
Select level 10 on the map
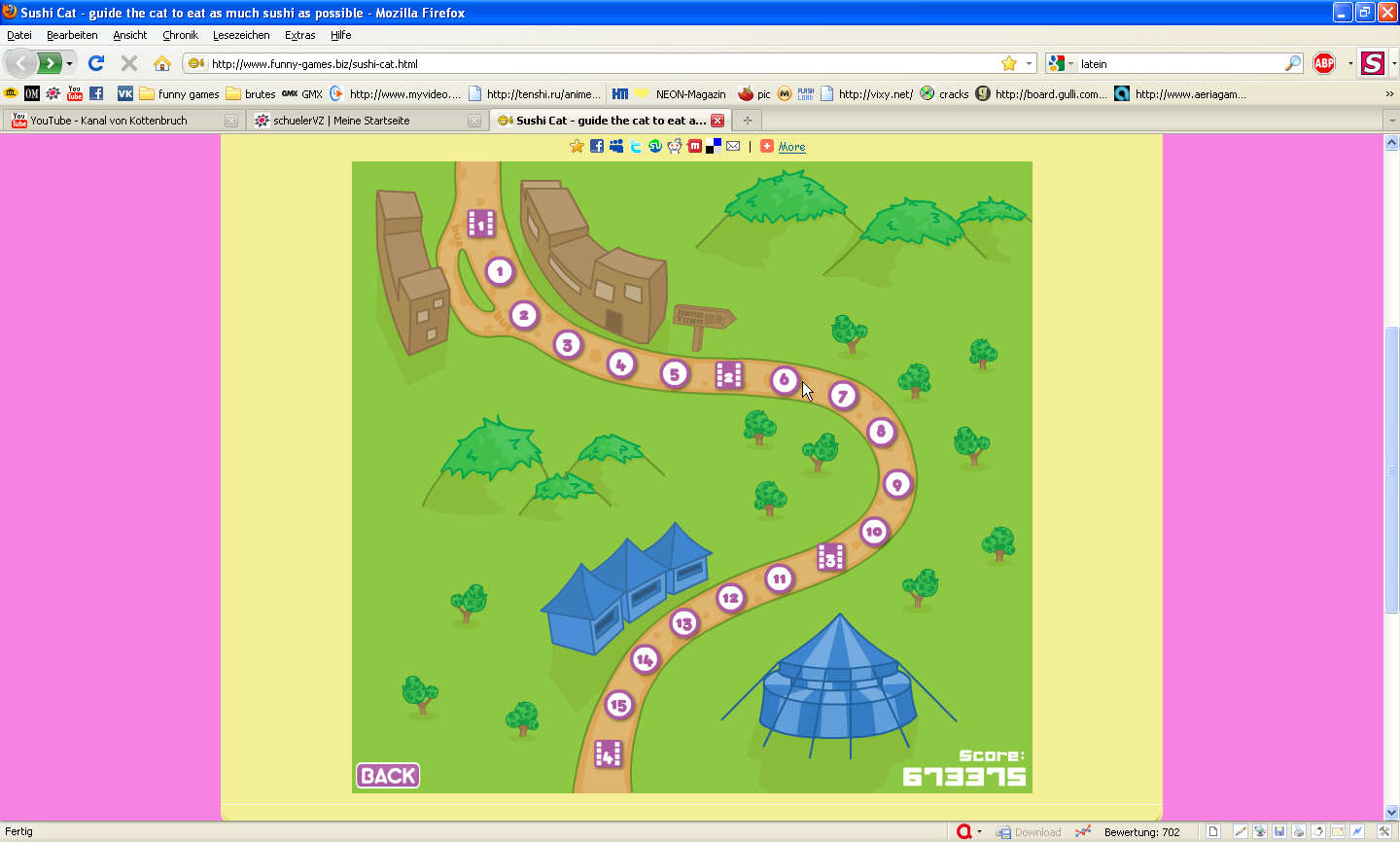(874, 531)
